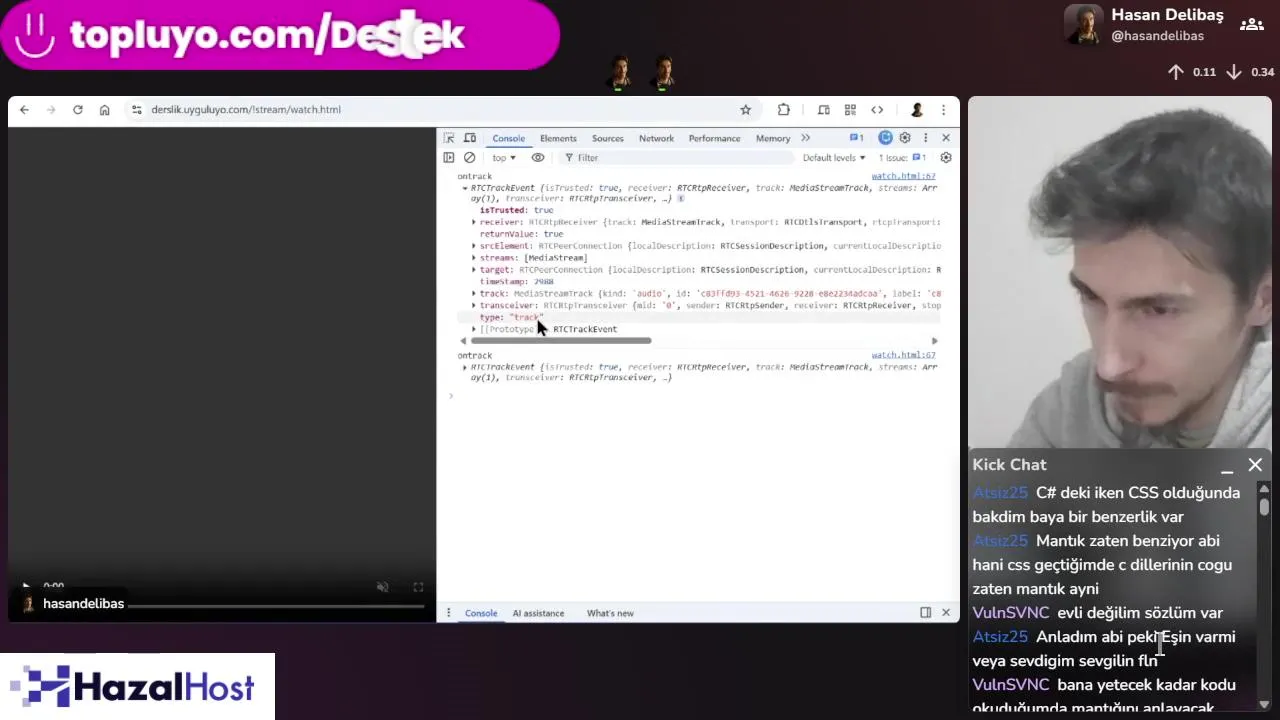Image resolution: width=1280 pixels, height=720 pixels.
Task: Expand the track: MediaStreamTrack property
Action: pyautogui.click(x=474, y=294)
